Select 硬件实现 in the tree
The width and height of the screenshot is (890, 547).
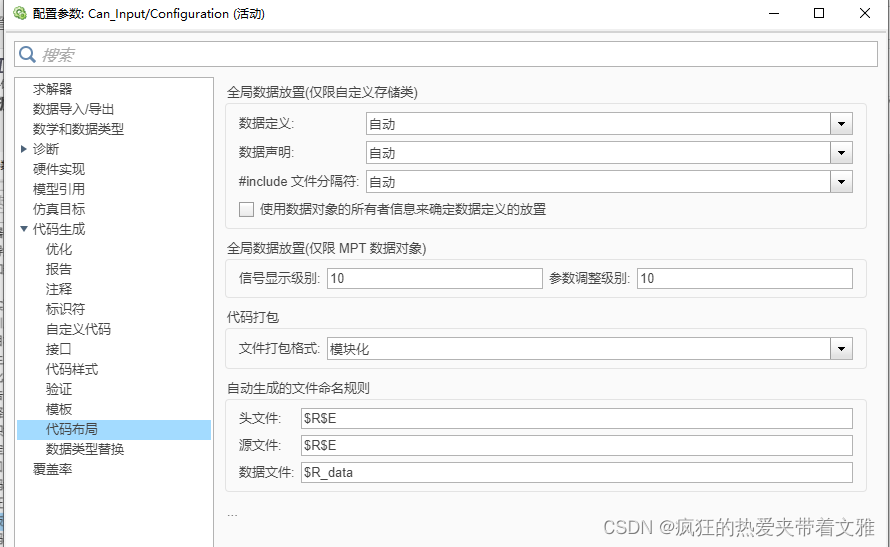click(x=58, y=169)
